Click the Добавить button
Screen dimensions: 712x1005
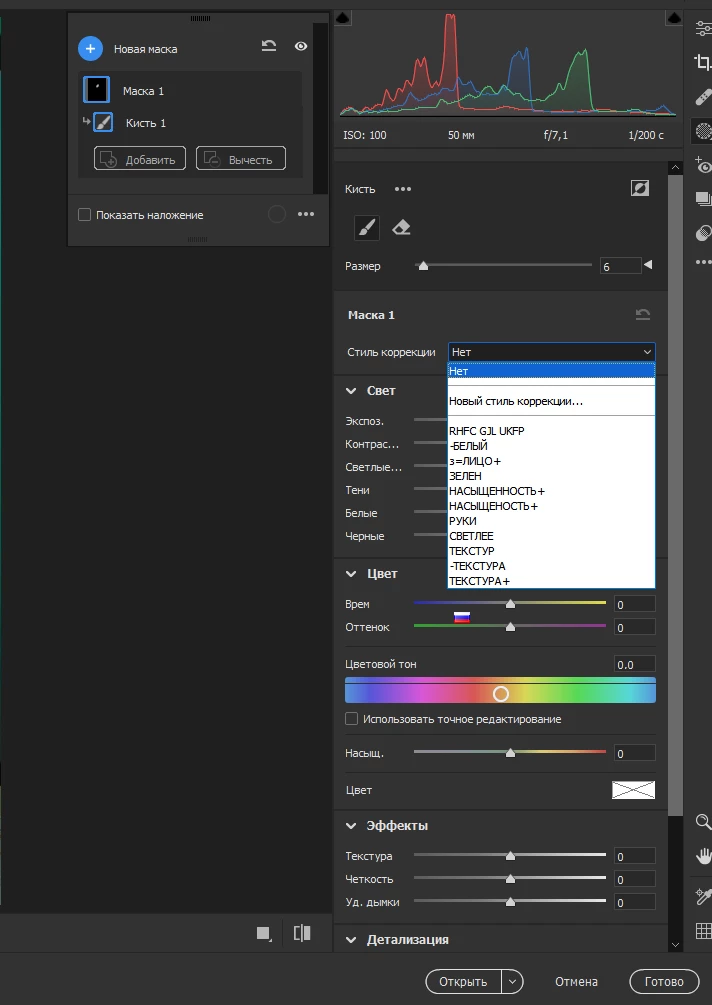[x=140, y=158]
